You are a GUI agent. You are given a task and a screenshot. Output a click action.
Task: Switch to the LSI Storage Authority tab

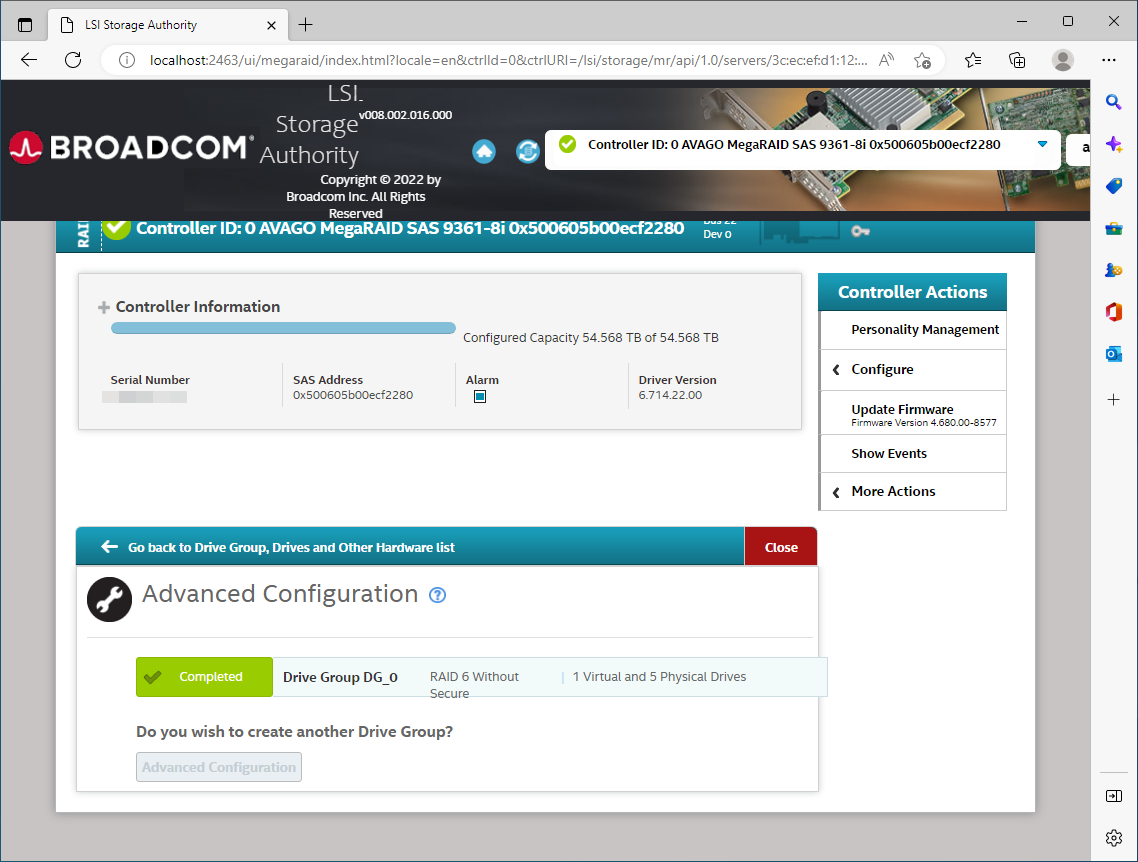pos(168,25)
